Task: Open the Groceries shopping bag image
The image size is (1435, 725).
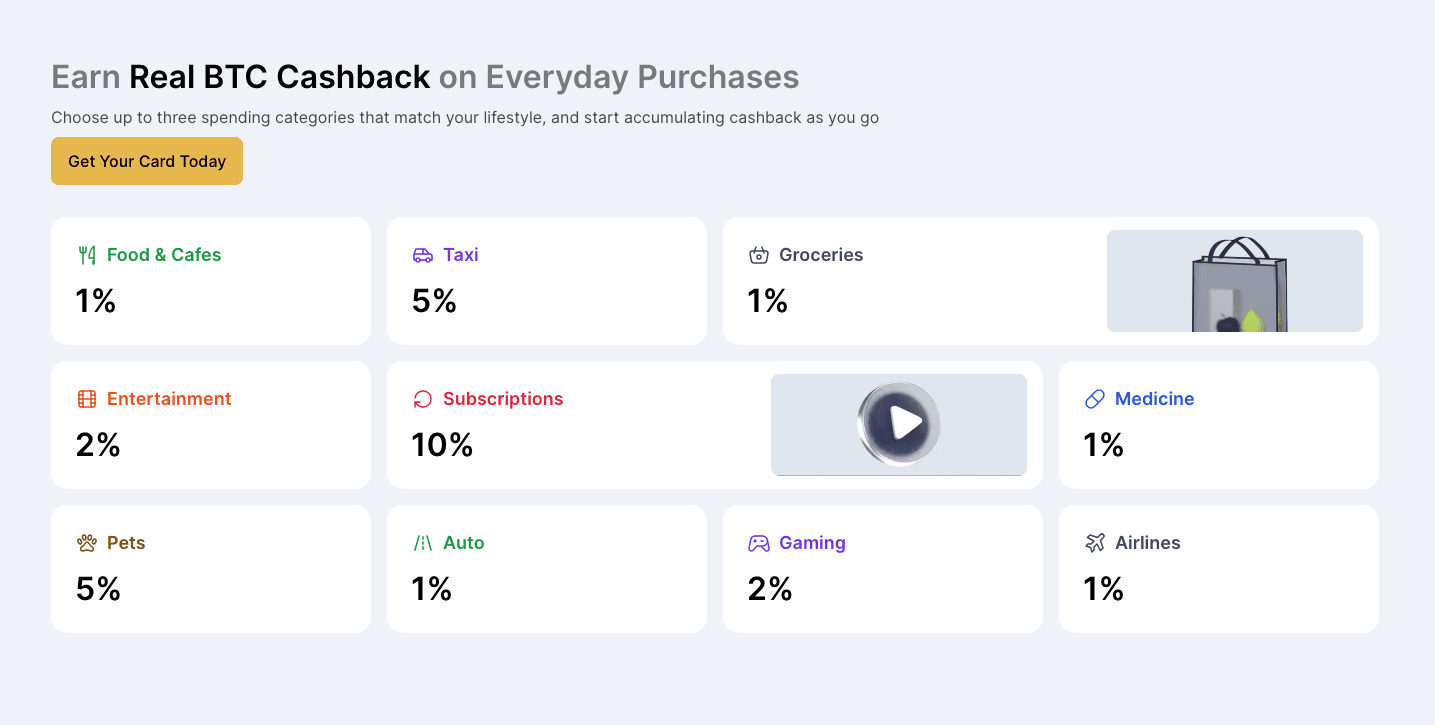Action: tap(1235, 281)
